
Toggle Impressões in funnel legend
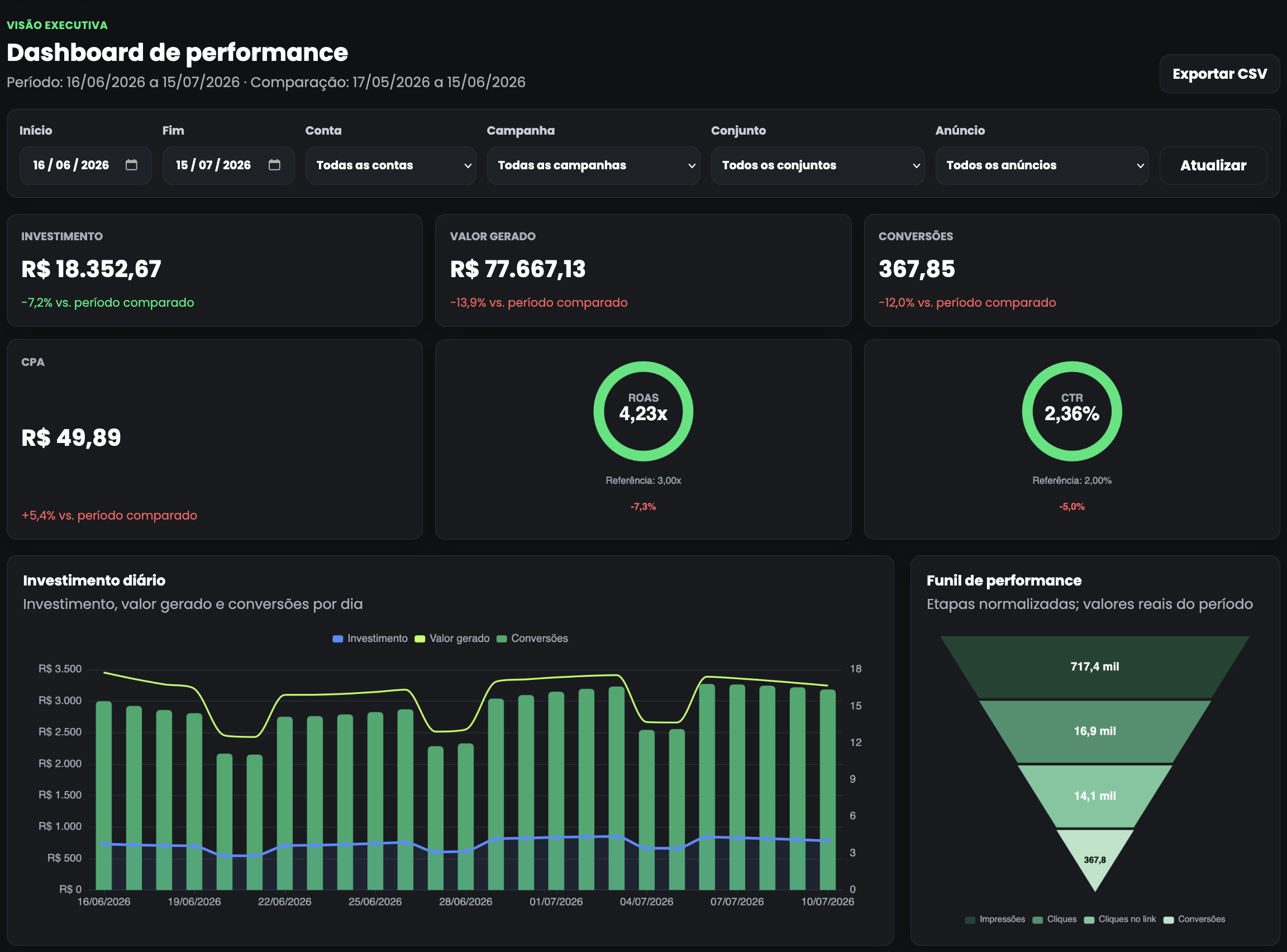[x=995, y=919]
